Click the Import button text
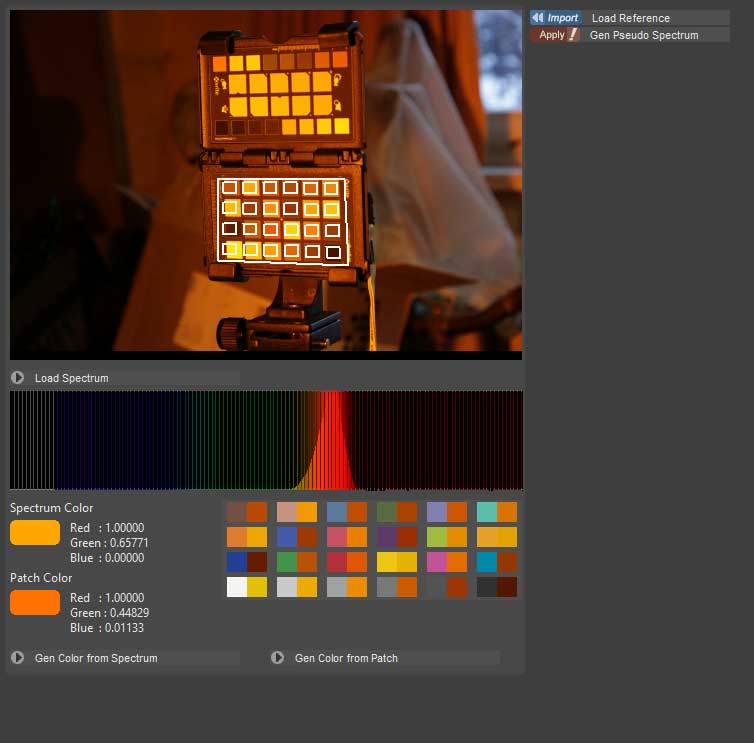The height and width of the screenshot is (743, 754). [563, 18]
